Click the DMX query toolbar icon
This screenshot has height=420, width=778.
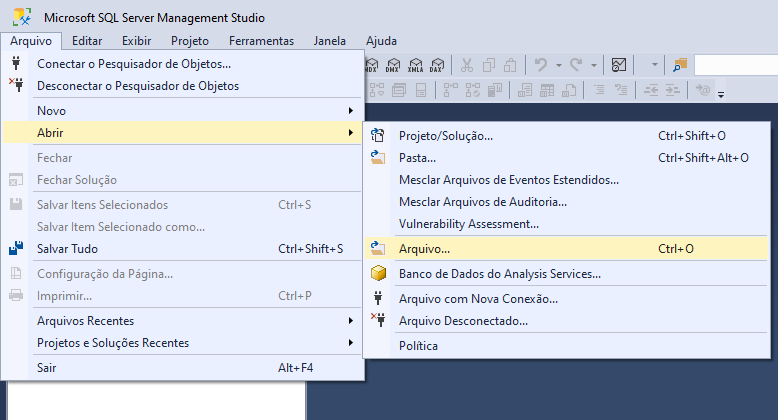click(391, 65)
